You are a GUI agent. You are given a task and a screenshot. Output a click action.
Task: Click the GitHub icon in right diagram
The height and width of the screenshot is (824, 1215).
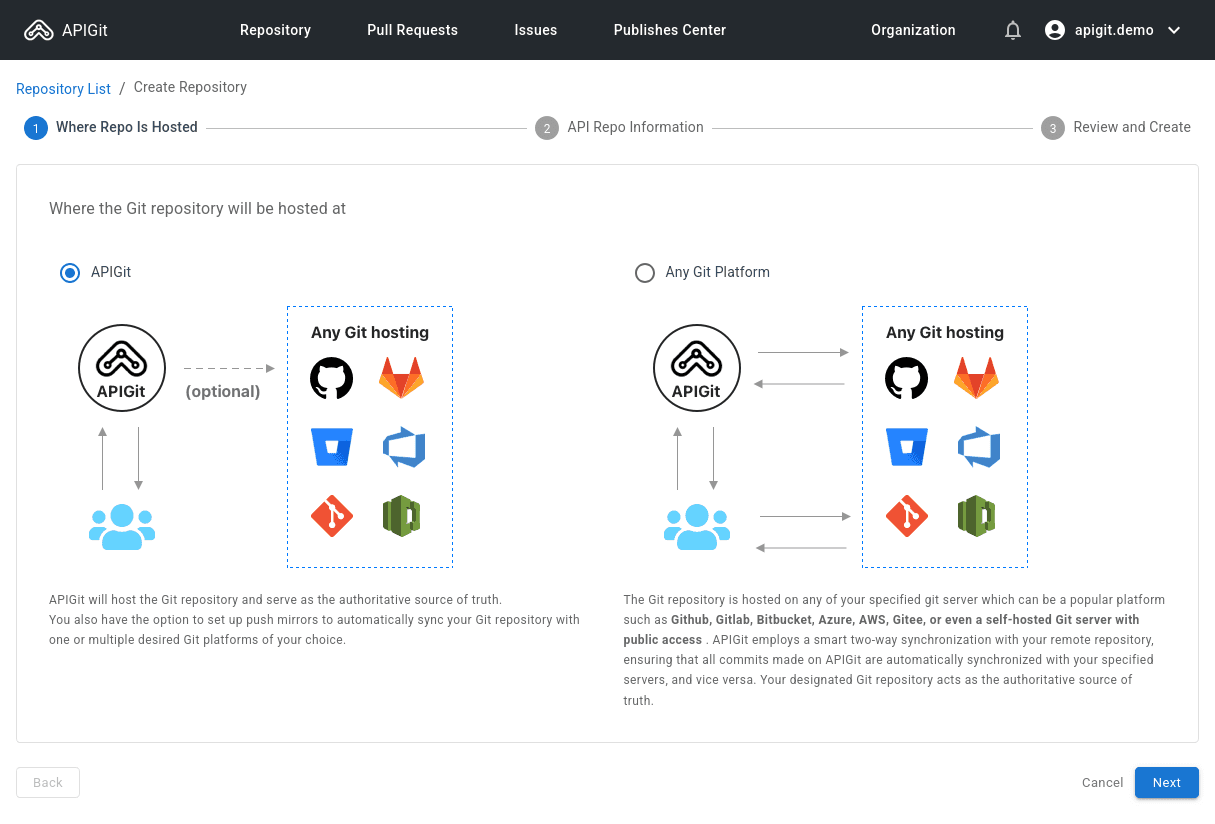pyautogui.click(x=907, y=379)
